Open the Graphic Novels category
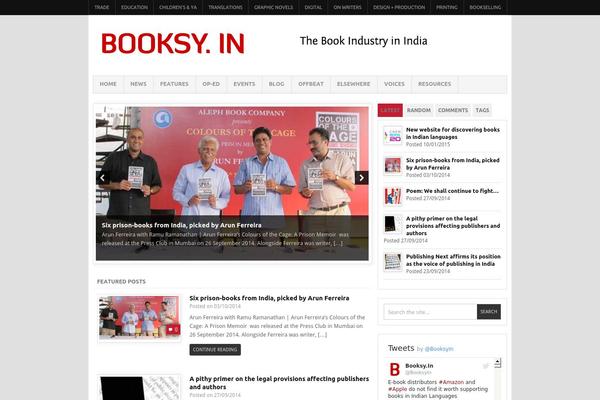 273,7
